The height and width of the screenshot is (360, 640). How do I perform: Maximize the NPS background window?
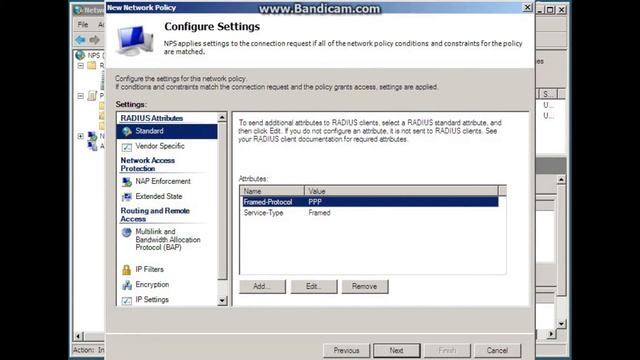550,10
